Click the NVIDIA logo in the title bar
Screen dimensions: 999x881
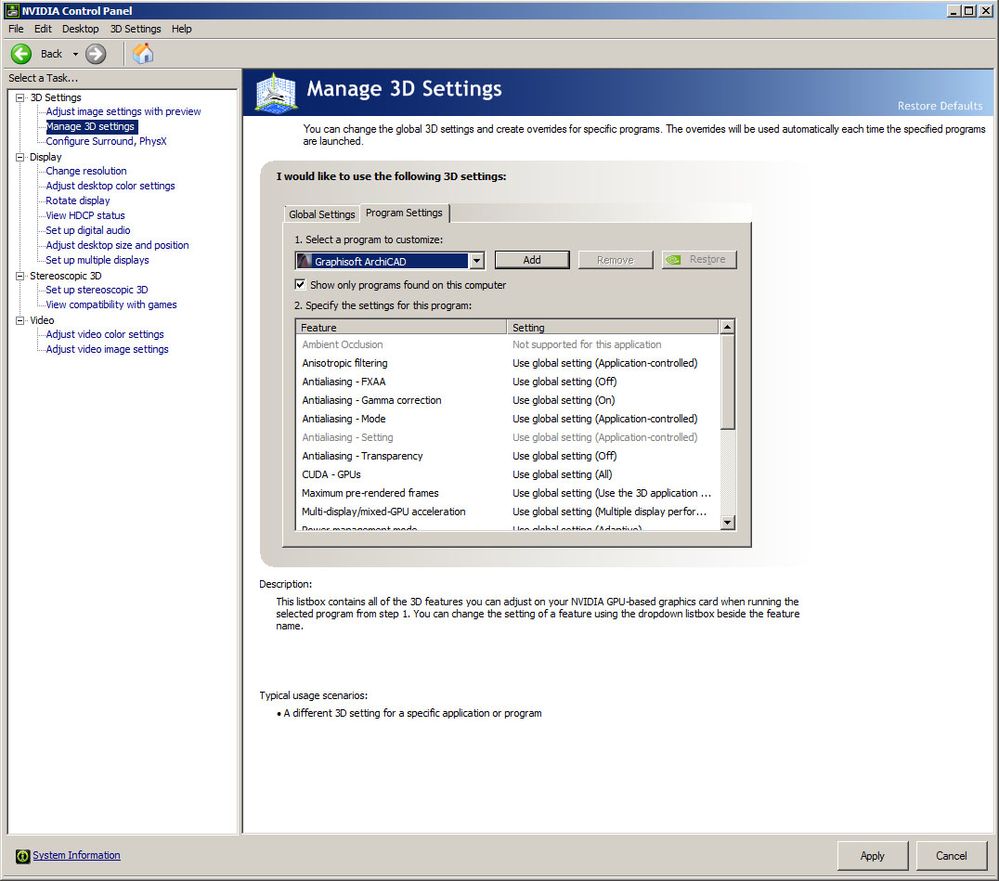point(10,10)
